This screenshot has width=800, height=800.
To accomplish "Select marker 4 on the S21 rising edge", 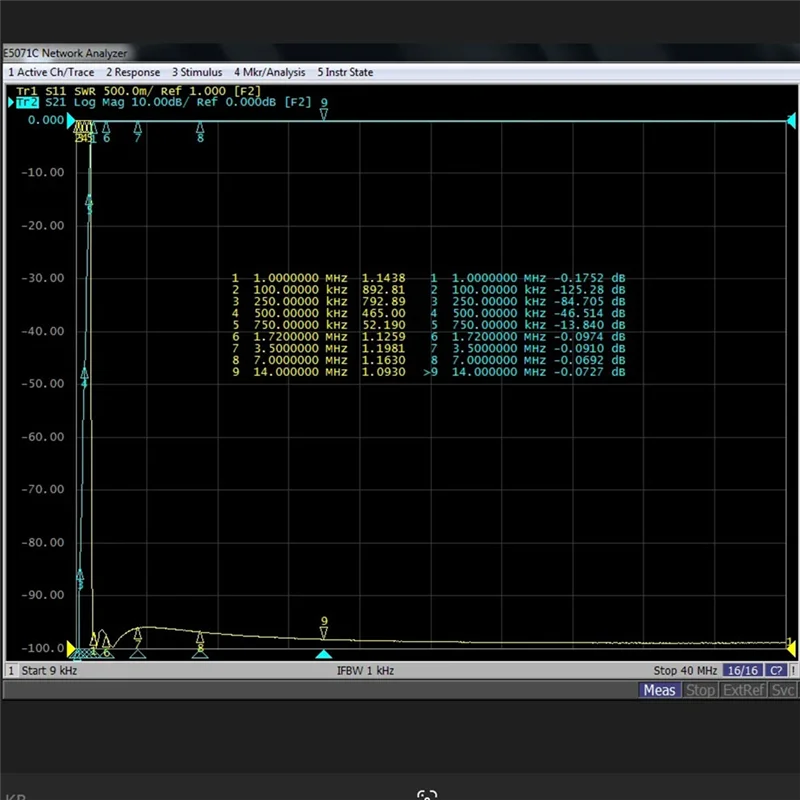I will tap(84, 383).
